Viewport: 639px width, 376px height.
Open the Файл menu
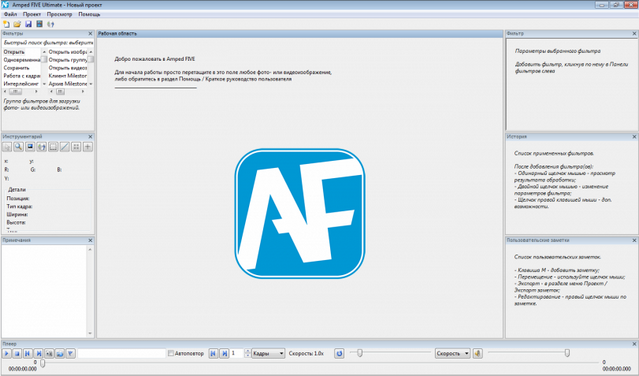coord(10,14)
